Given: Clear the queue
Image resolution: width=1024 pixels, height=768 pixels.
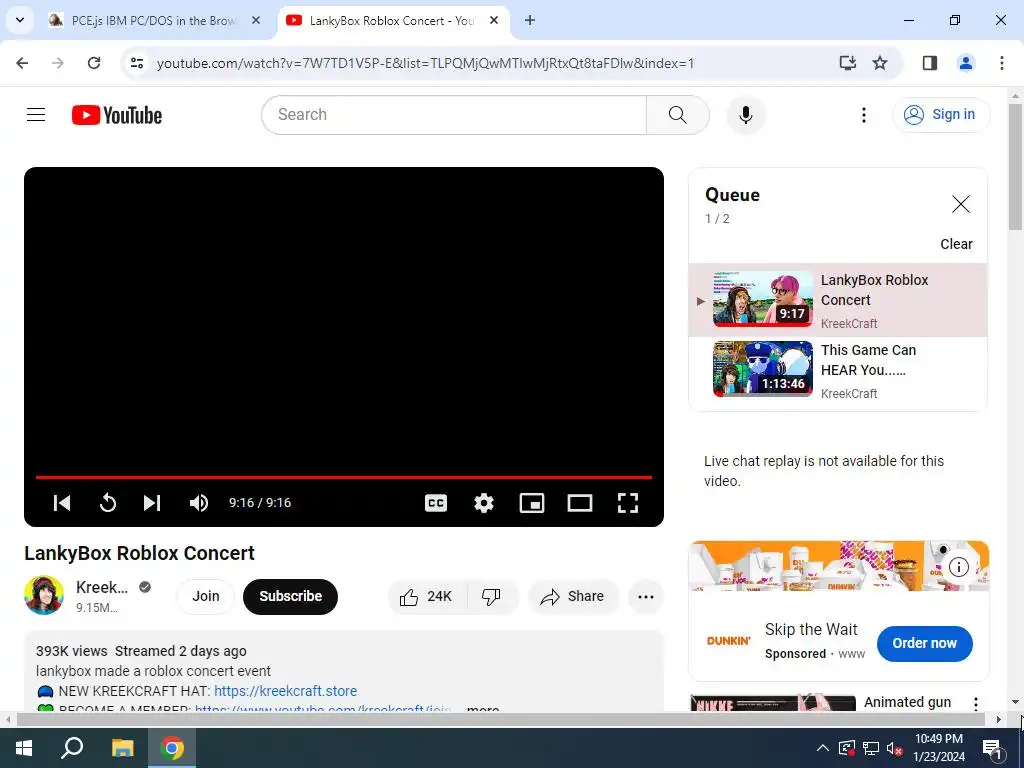Looking at the screenshot, I should coord(956,244).
